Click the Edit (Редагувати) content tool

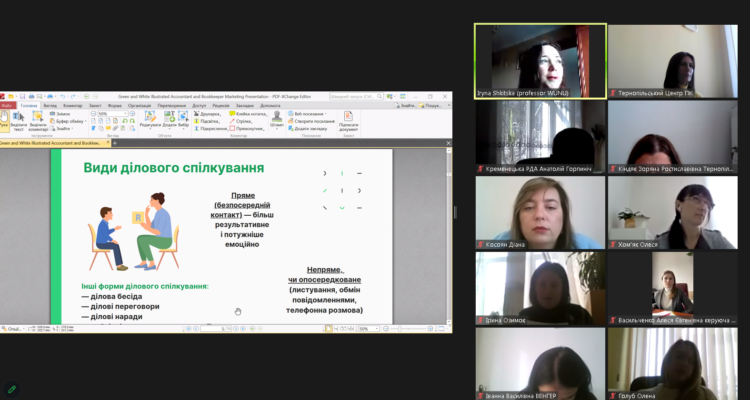click(x=150, y=120)
